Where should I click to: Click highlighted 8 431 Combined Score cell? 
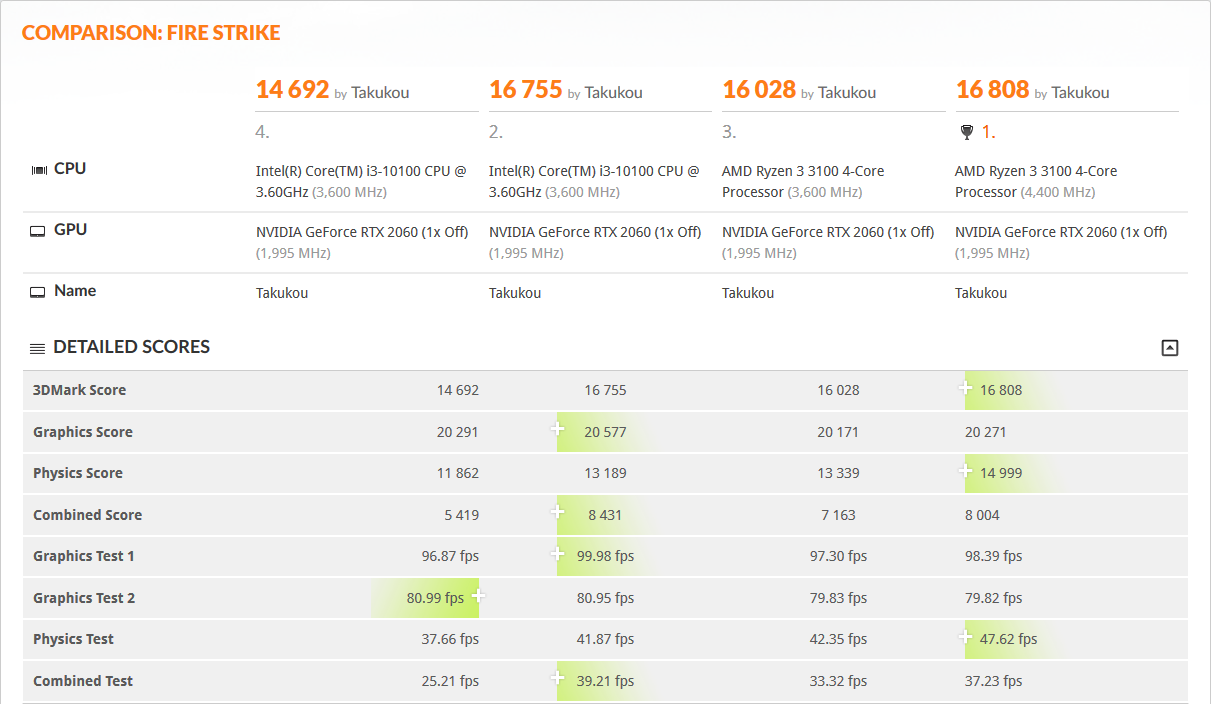(604, 515)
